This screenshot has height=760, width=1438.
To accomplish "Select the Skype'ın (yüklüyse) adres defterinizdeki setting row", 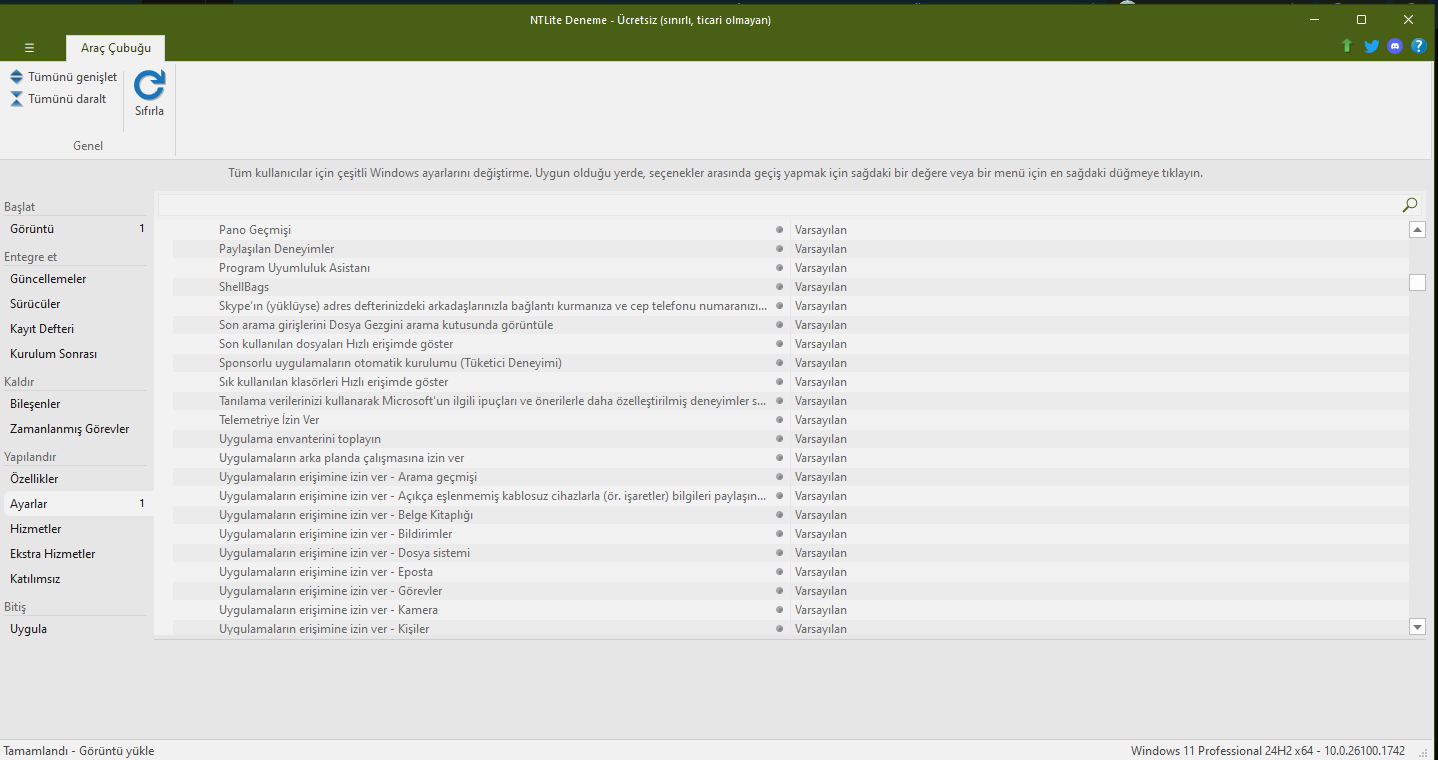I will tap(790, 306).
